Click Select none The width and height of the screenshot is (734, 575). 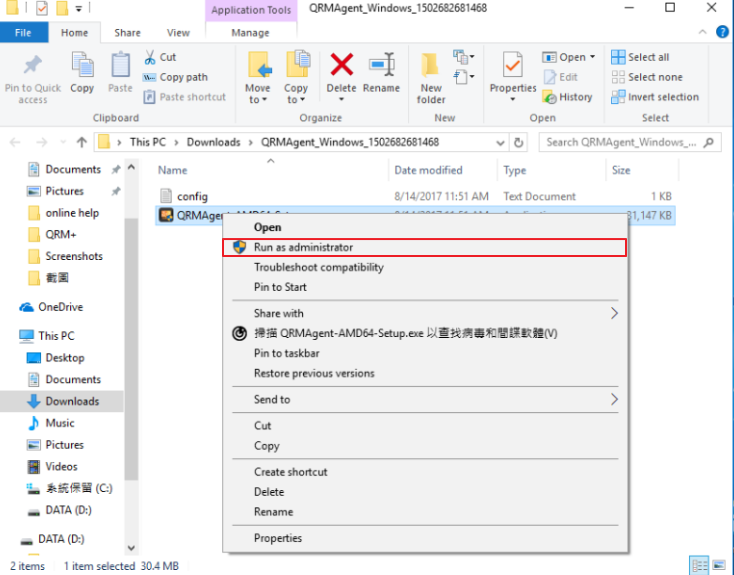point(647,77)
